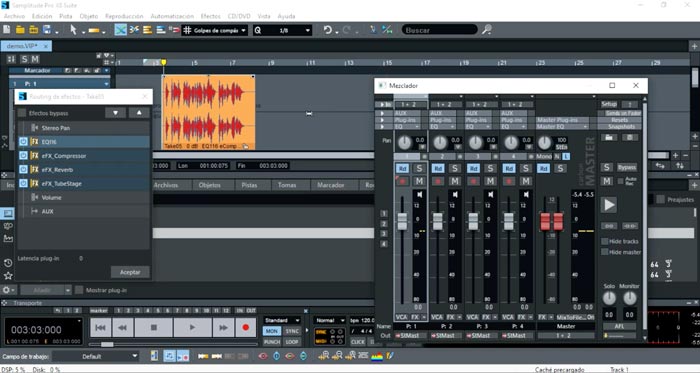Click the rainbow spectrum icon in bottom toolbar
Viewport: 700px width, 373px height.
pyautogui.click(x=377, y=356)
